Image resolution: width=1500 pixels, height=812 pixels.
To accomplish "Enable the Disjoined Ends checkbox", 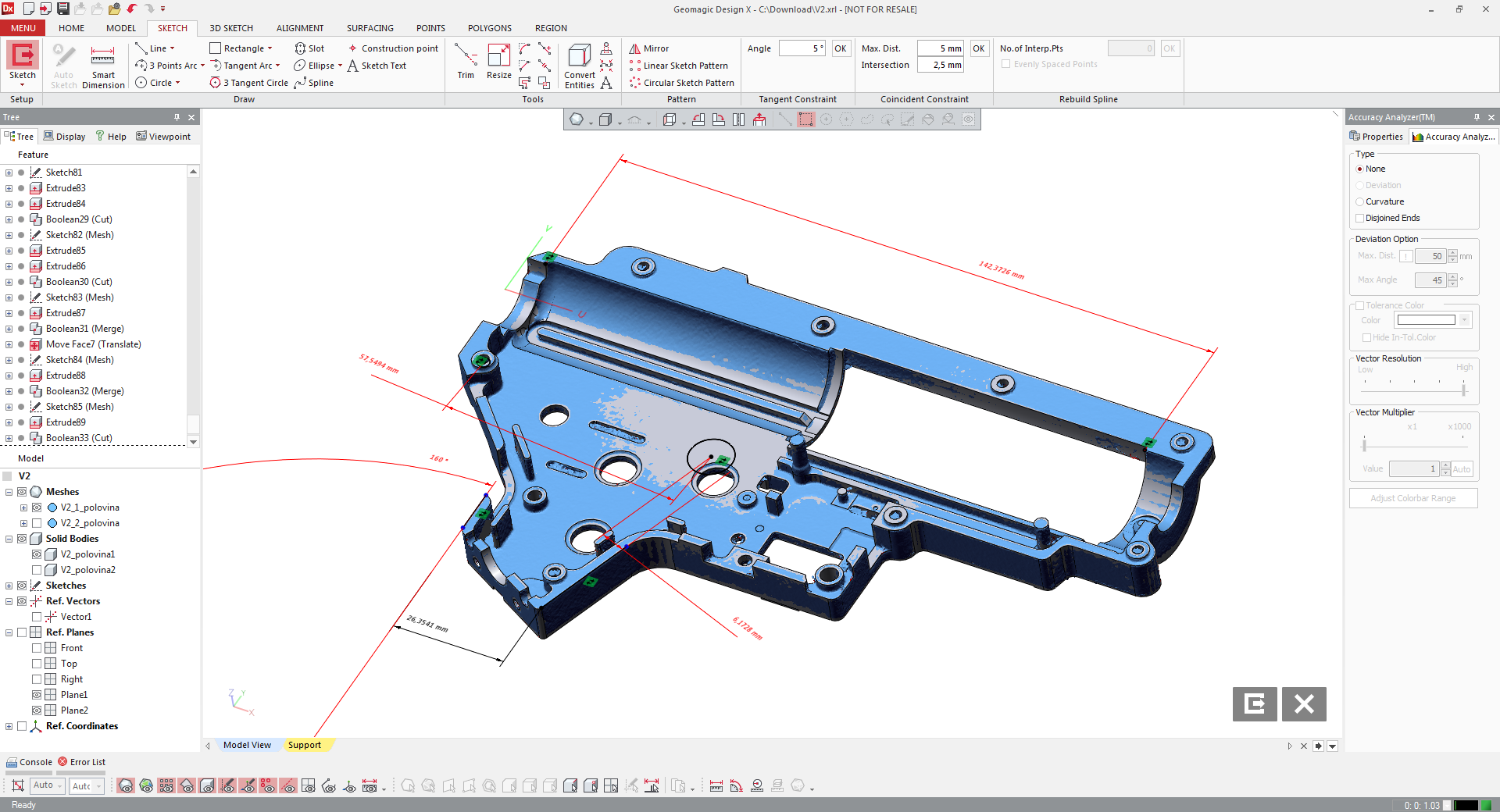I will click(1360, 219).
